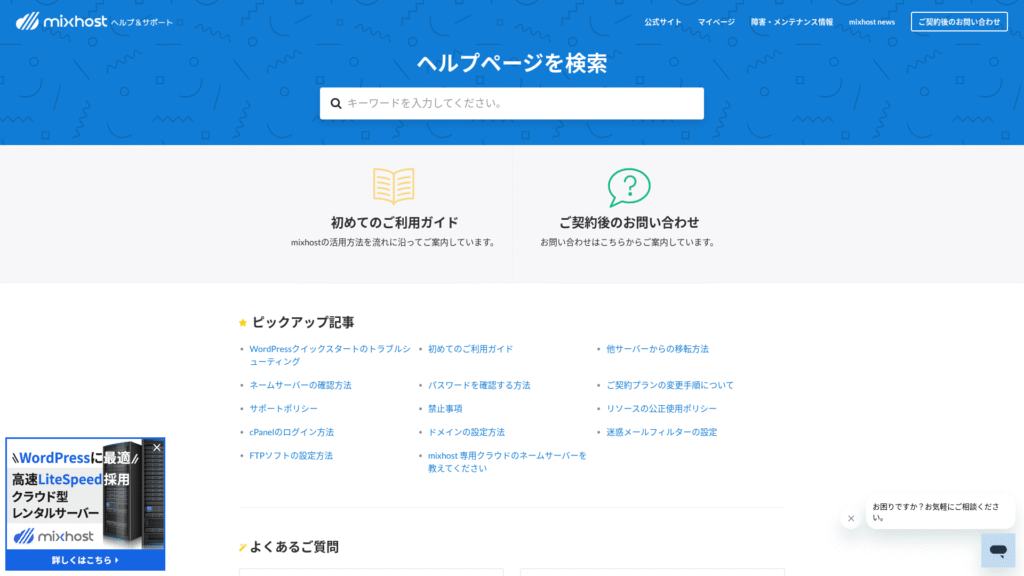
Task: Go to マイページ in the header menu
Action: click(716, 22)
